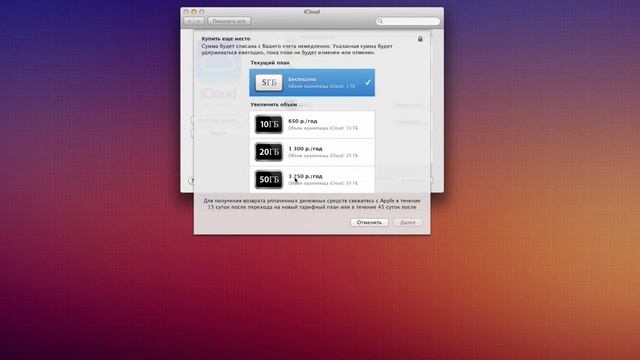Screen dimensions: 640x360
Task: Focus the search field in iCloud window
Action: click(408, 21)
